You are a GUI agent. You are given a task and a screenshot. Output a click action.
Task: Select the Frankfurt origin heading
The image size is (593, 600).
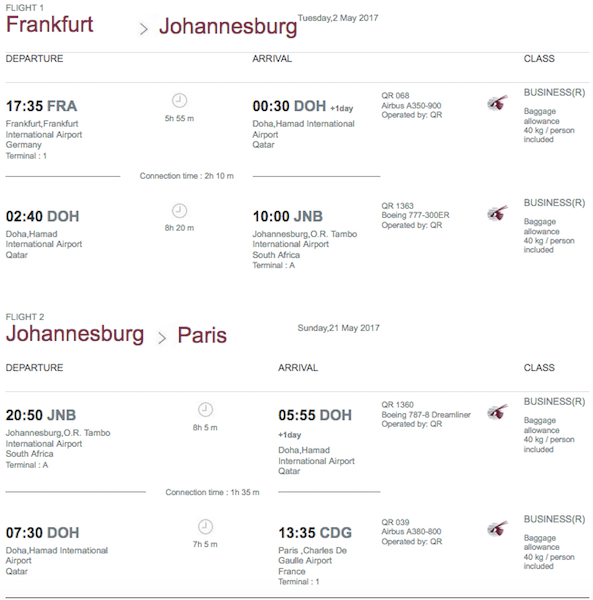tap(49, 24)
